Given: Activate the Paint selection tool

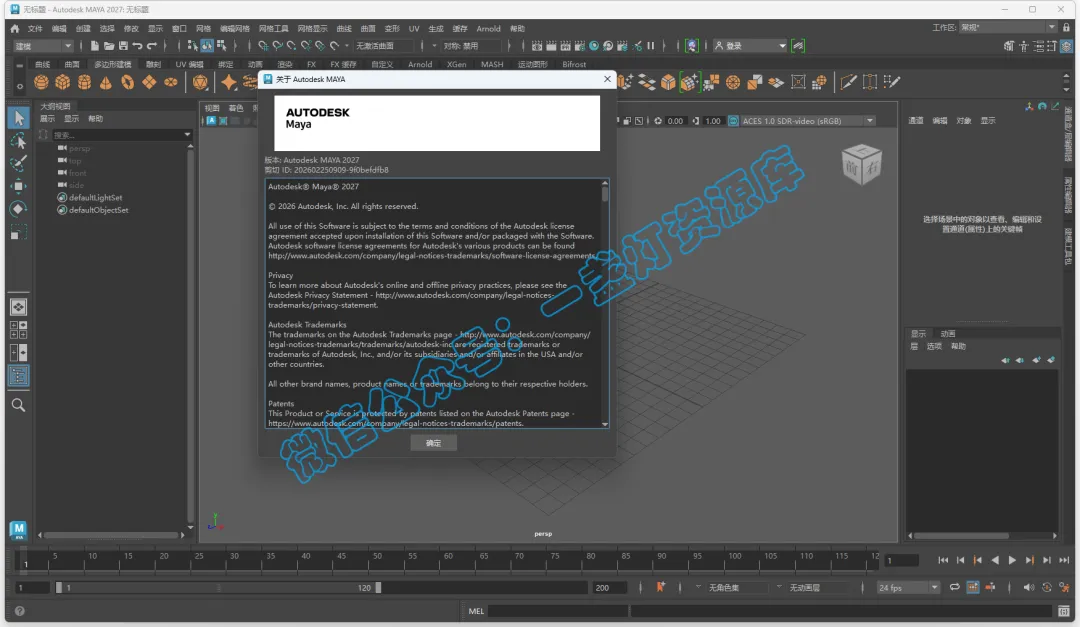Looking at the screenshot, I should (19, 163).
